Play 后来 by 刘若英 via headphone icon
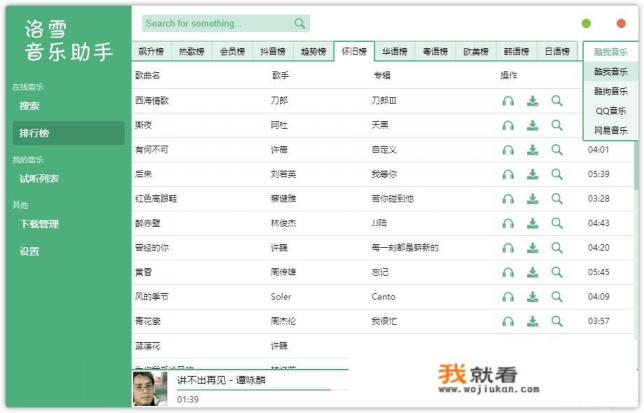This screenshot has width=644, height=413. tap(508, 174)
